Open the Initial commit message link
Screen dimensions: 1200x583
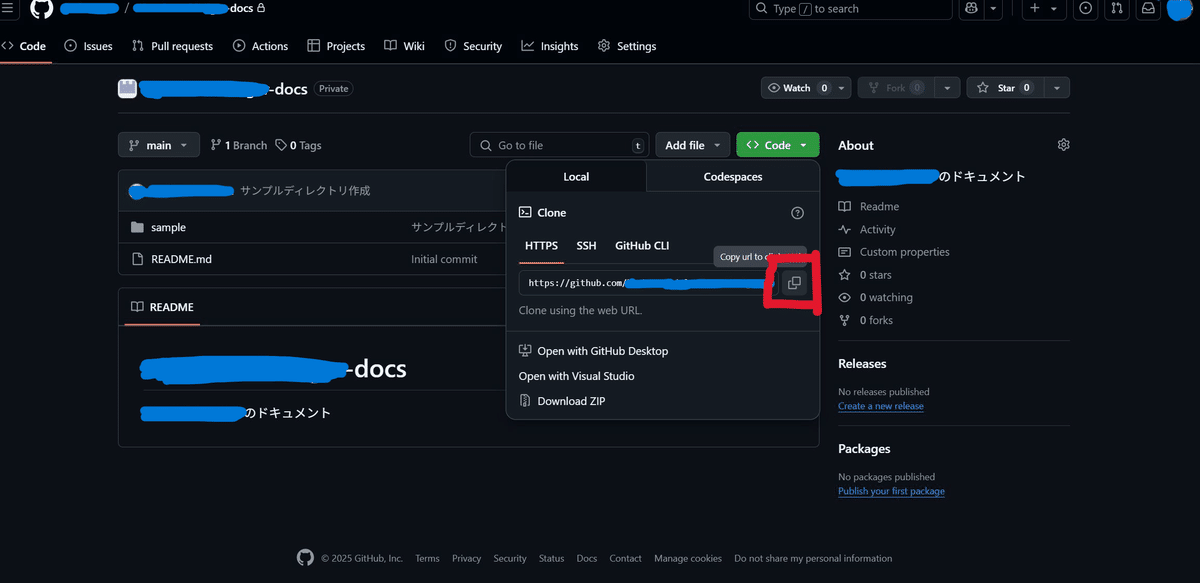click(444, 259)
